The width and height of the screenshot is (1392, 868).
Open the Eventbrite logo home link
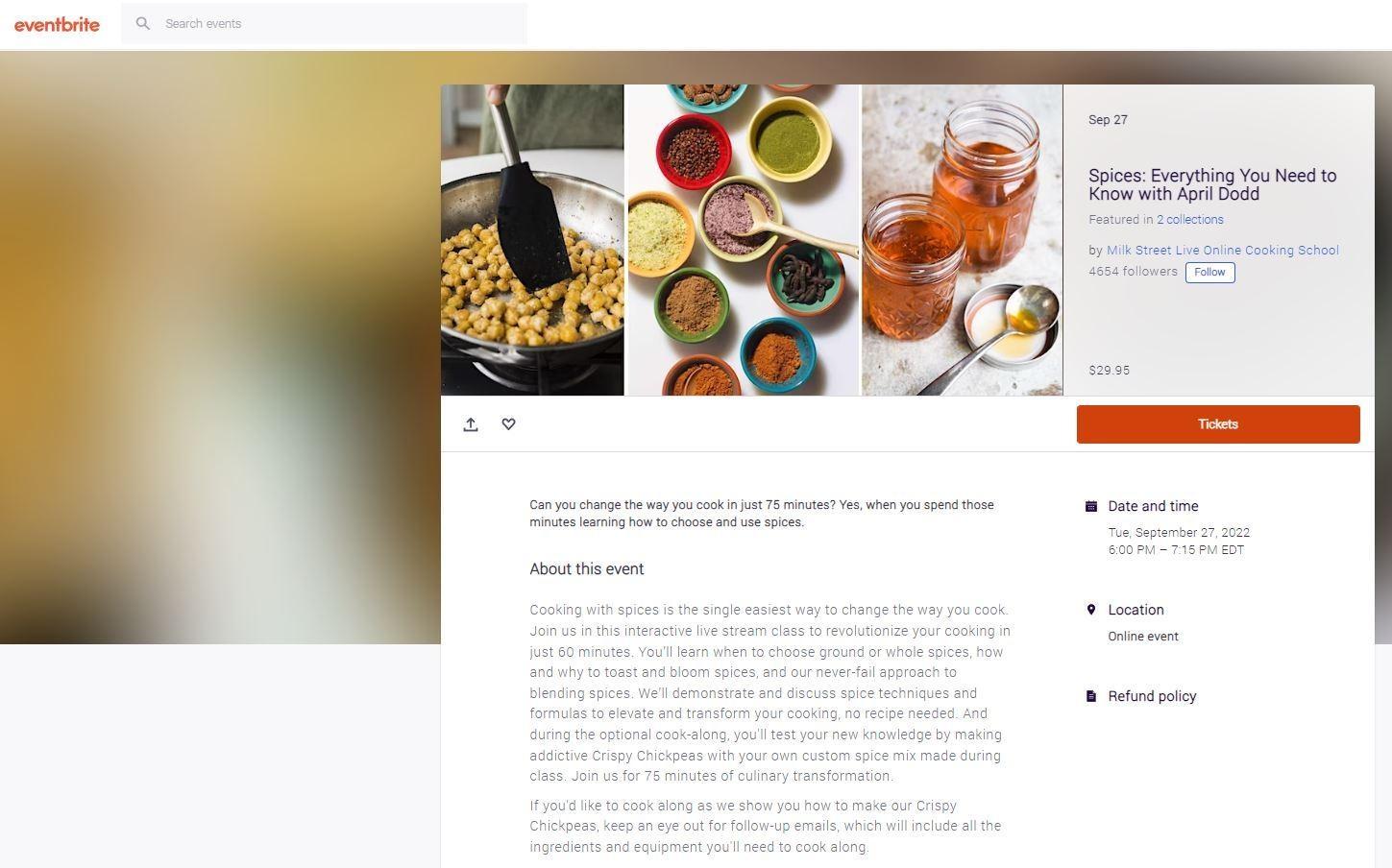(x=57, y=24)
